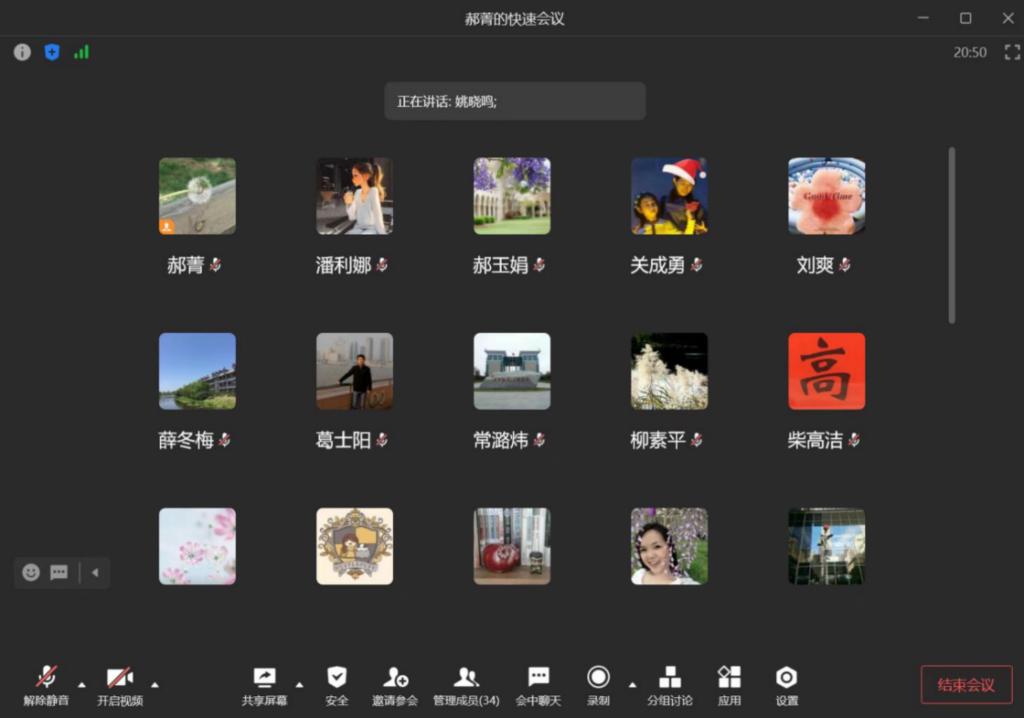Viewport: 1024px width, 718px height.
Task: Open the breakout rooms icon (分组讨论)
Action: click(x=669, y=685)
